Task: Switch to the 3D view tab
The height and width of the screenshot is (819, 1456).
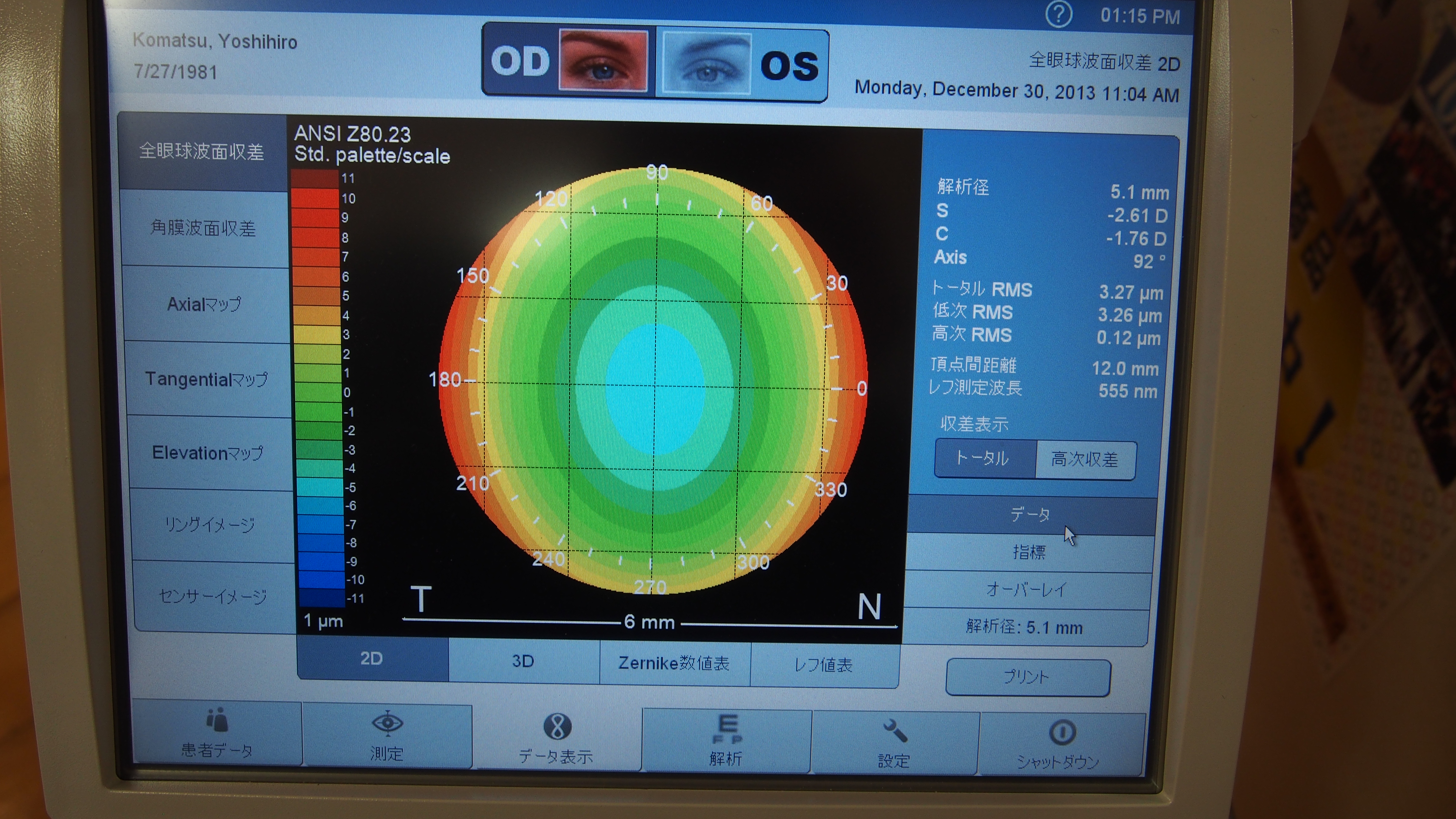Action: click(523, 661)
